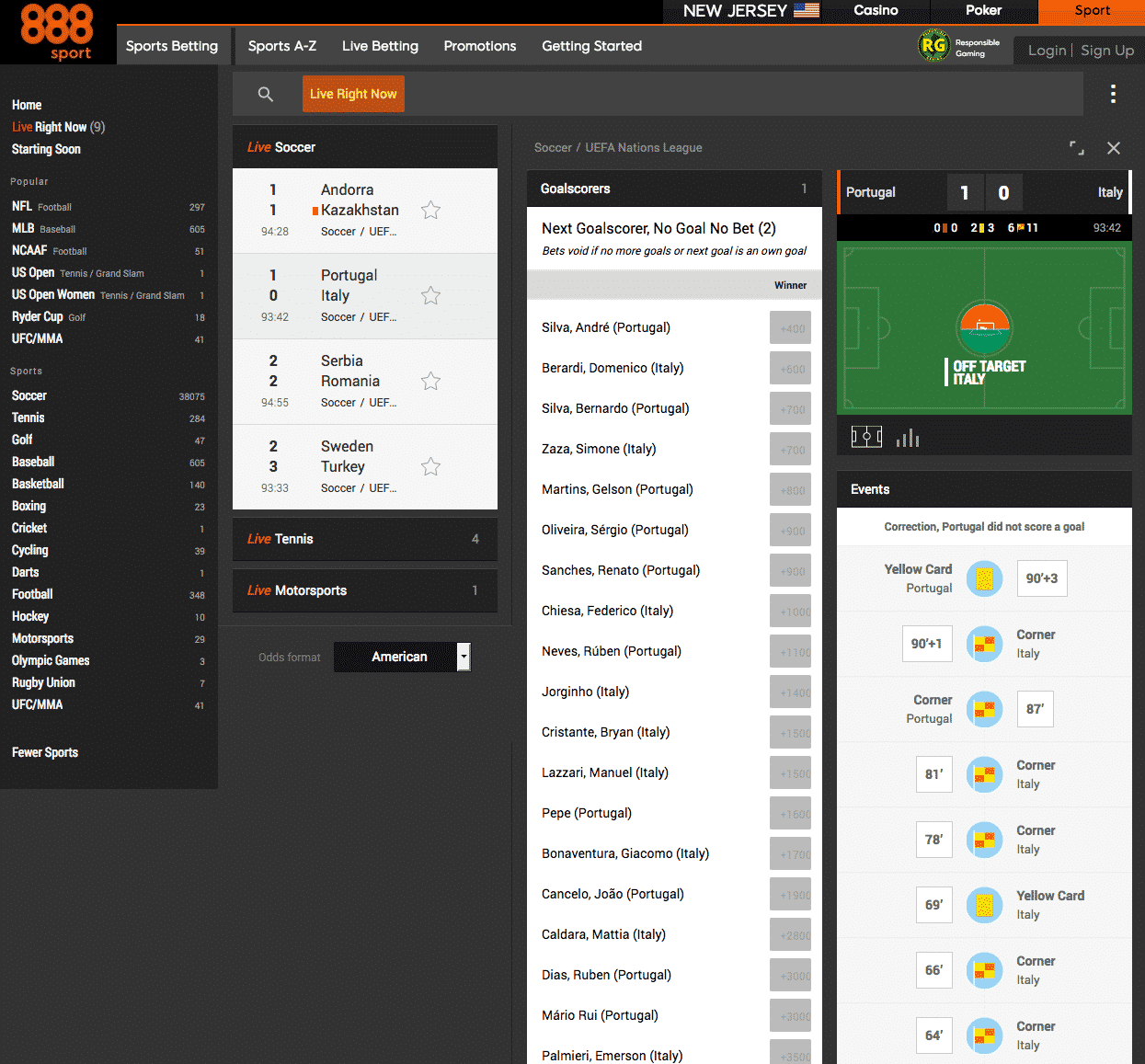Bet Silva, André at +400
The width and height of the screenshot is (1145, 1064).
(x=790, y=328)
